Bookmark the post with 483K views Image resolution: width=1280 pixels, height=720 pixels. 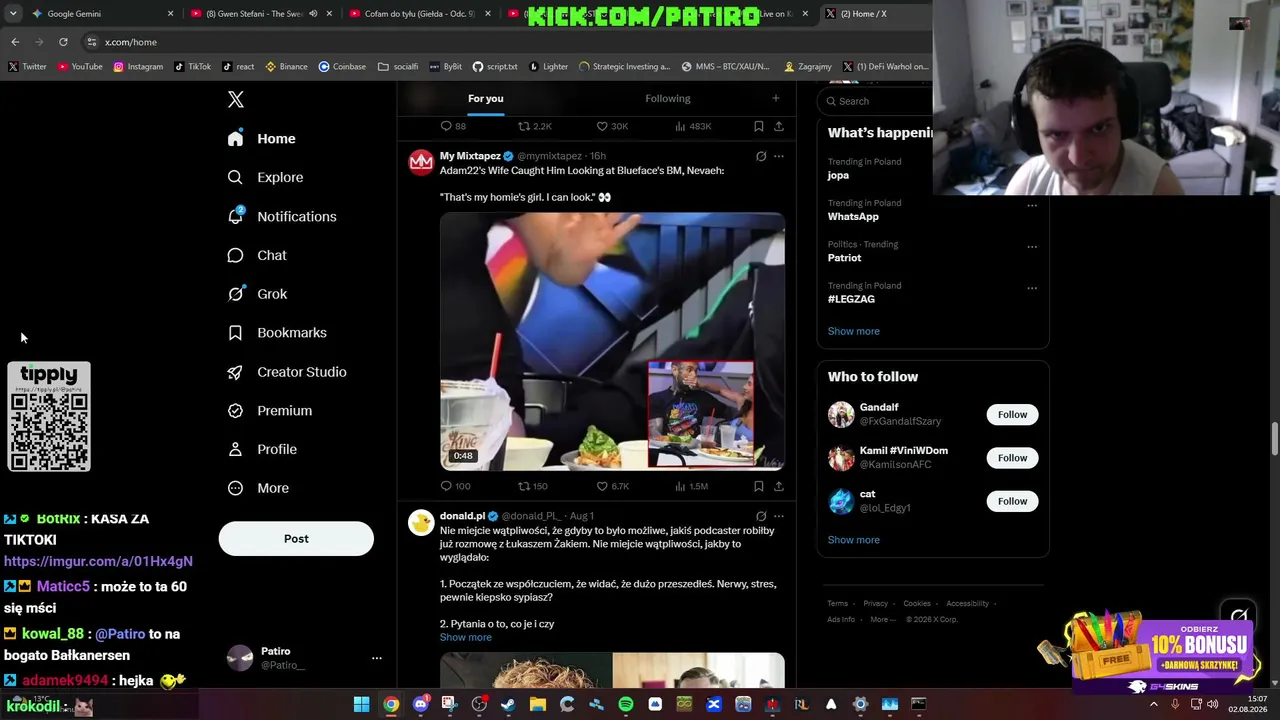tap(759, 126)
